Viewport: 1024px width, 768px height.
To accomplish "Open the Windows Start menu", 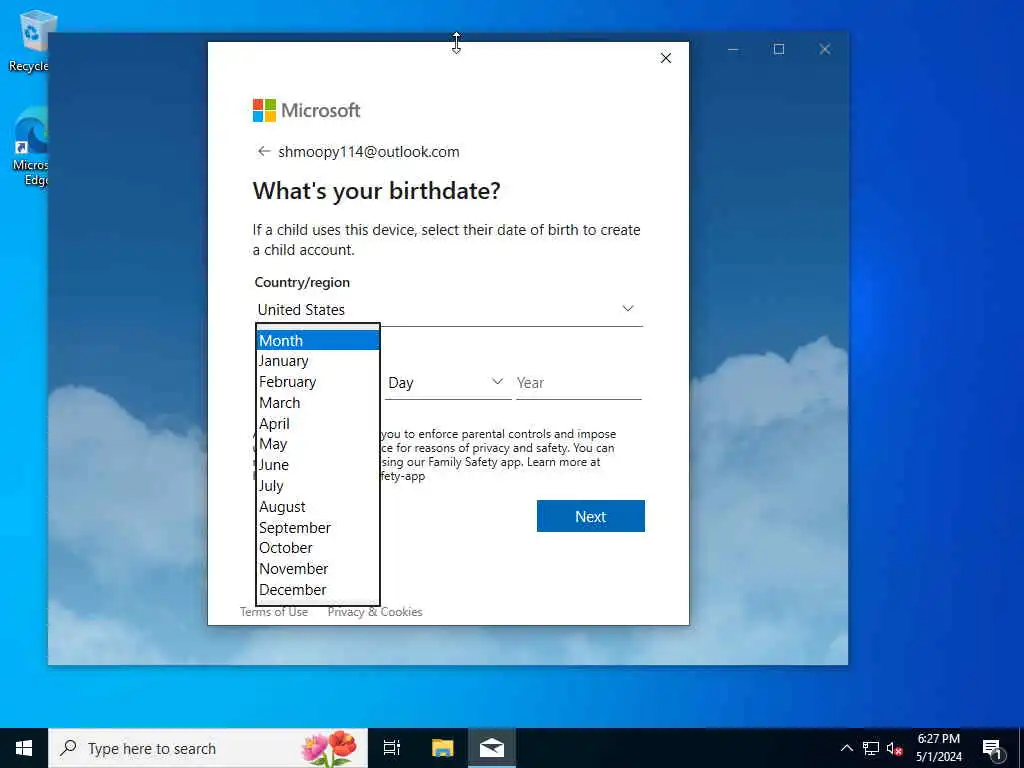I will 24,748.
